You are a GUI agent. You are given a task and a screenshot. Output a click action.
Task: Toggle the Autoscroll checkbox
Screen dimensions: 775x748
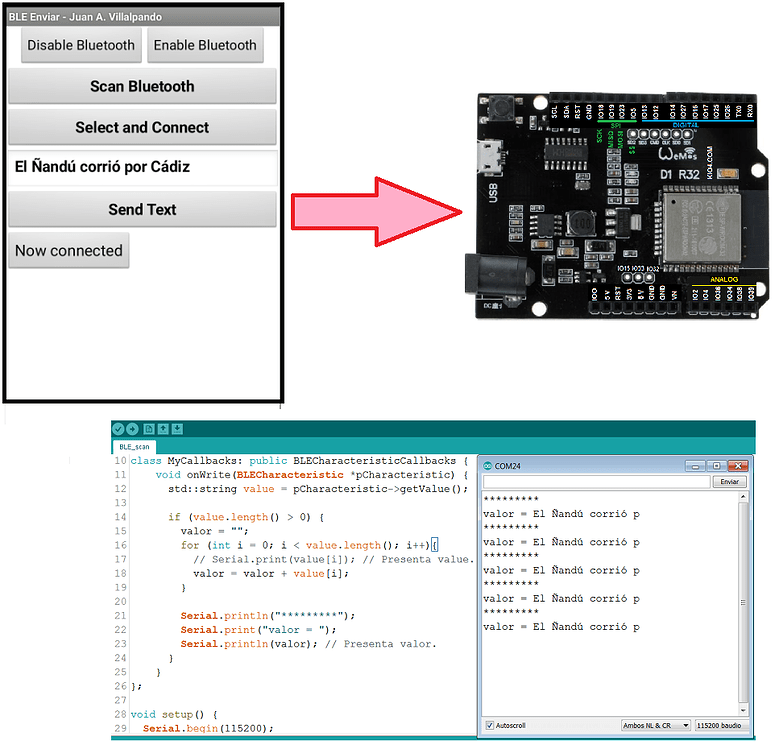(489, 725)
